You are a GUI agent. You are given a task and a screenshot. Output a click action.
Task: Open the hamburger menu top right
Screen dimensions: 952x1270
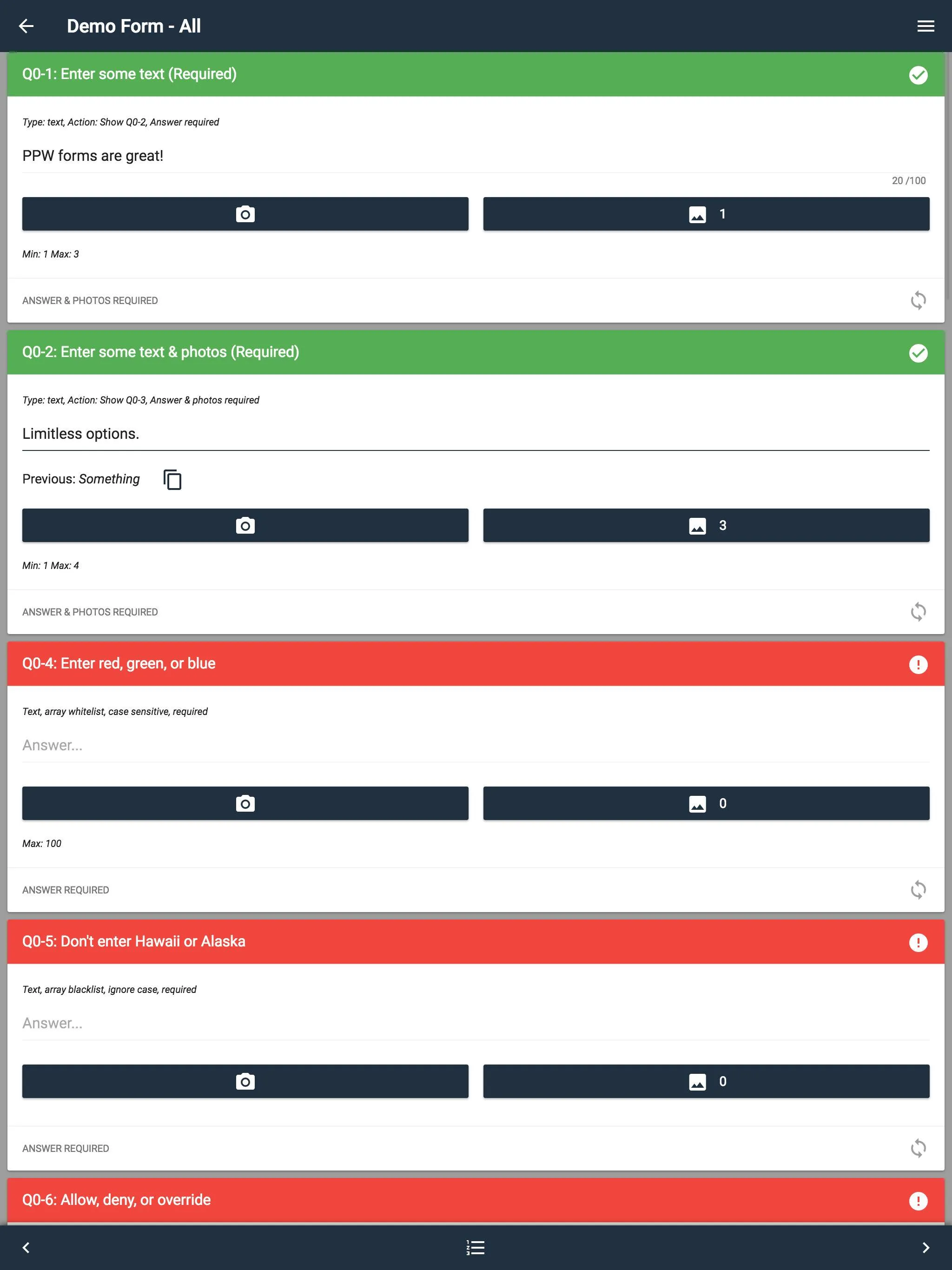pyautogui.click(x=923, y=26)
